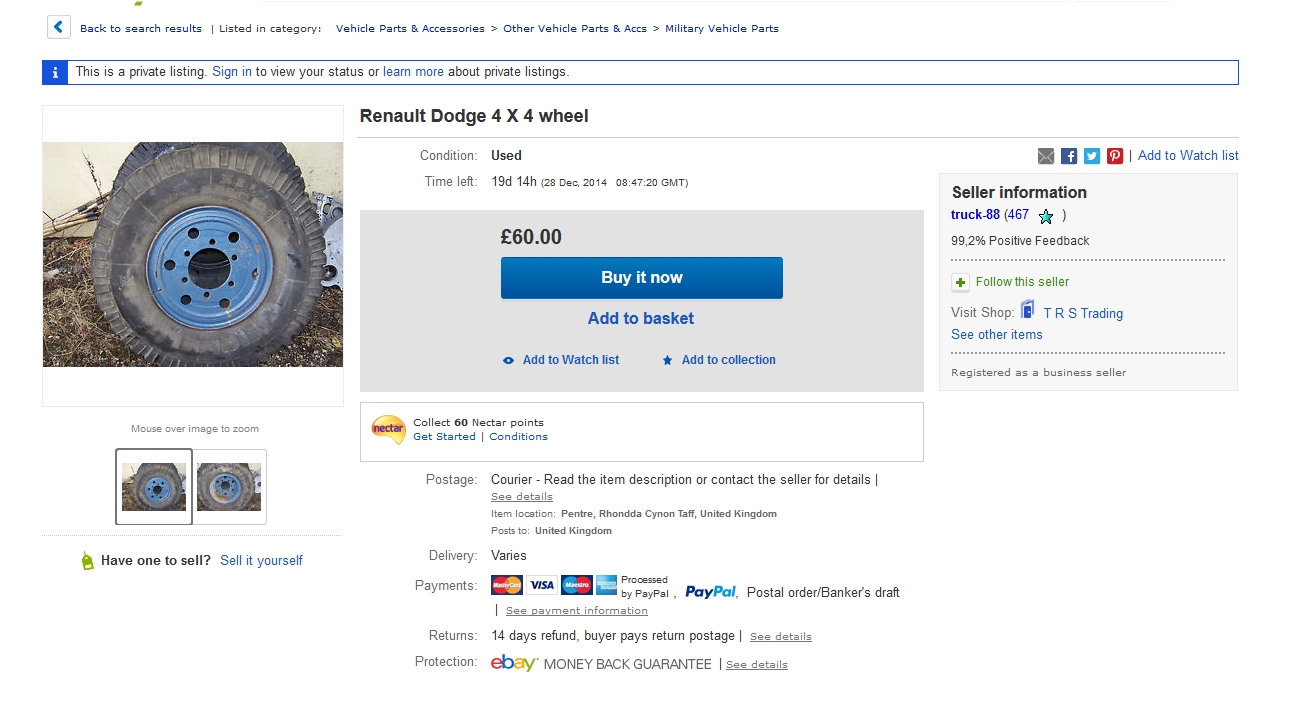Open See payment information link

[576, 611]
